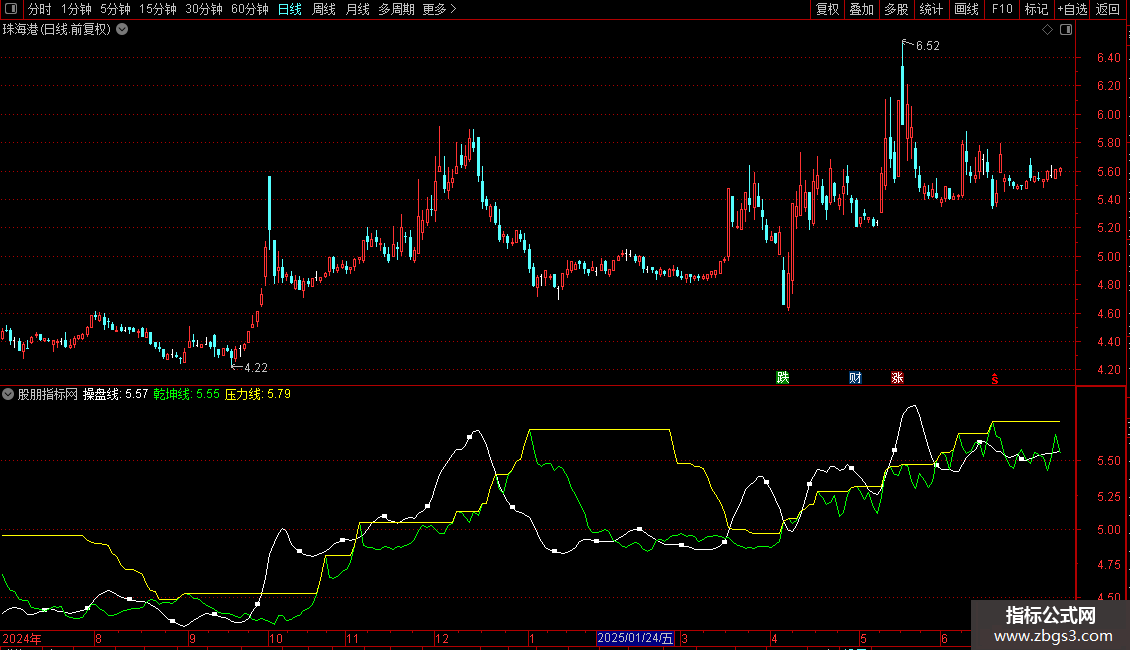
Task: Switch to 周线 weekly chart
Action: (324, 9)
